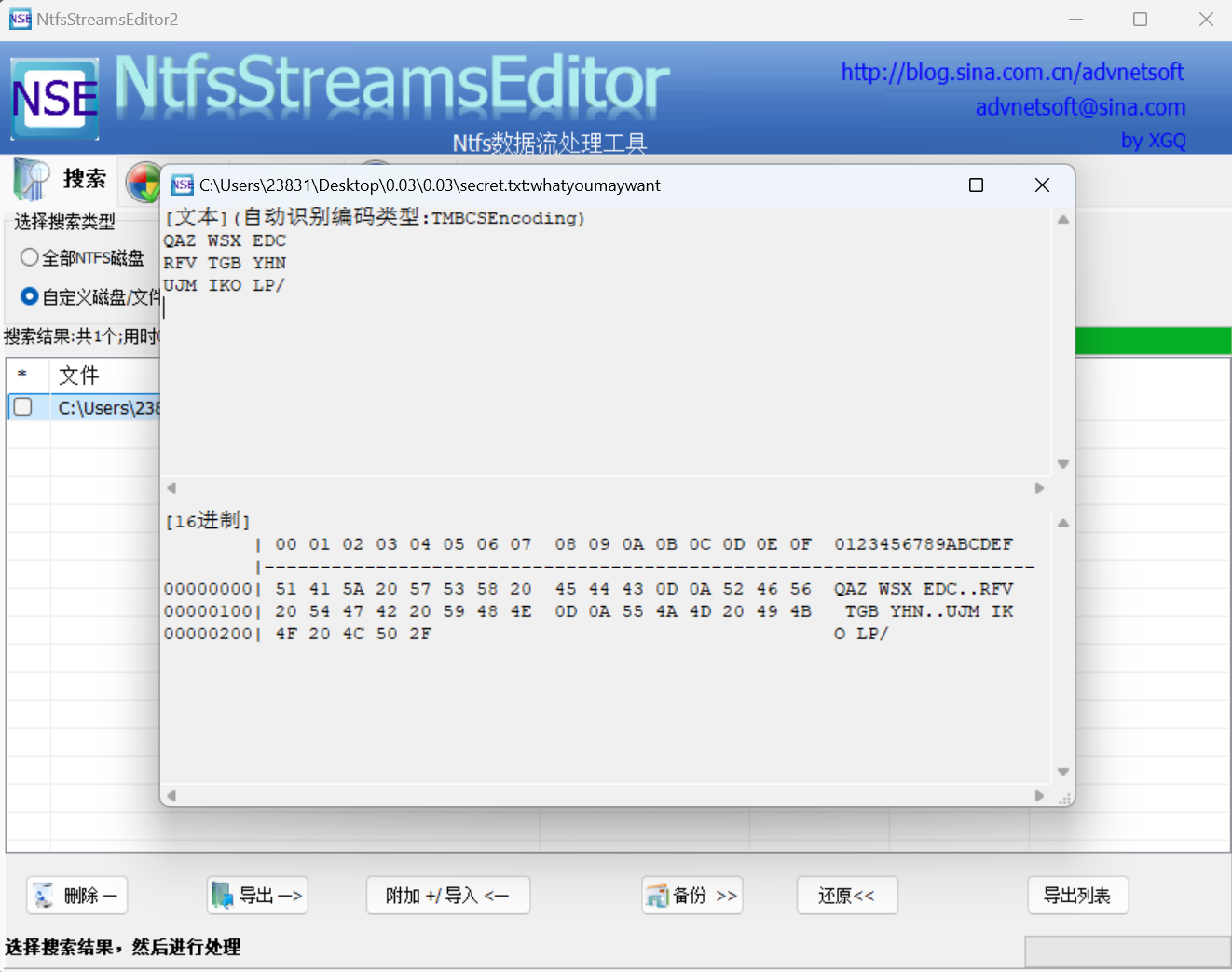Close the secret.txt:whatyoumaywant viewer window
1232x972 pixels.
(x=1042, y=185)
